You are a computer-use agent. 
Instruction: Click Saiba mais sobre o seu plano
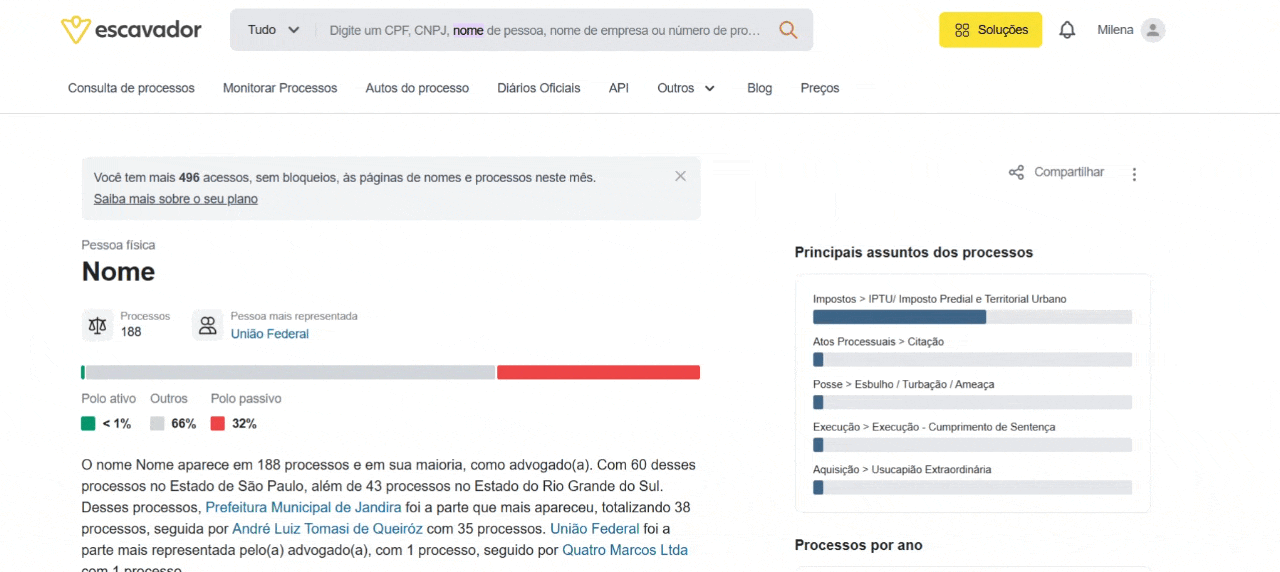[176, 199]
